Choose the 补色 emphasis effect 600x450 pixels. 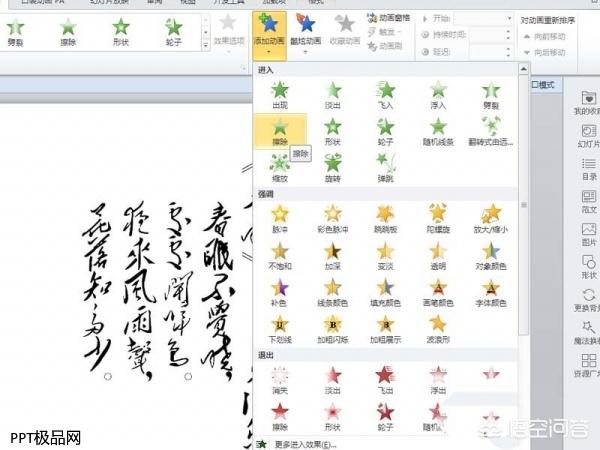(x=280, y=293)
